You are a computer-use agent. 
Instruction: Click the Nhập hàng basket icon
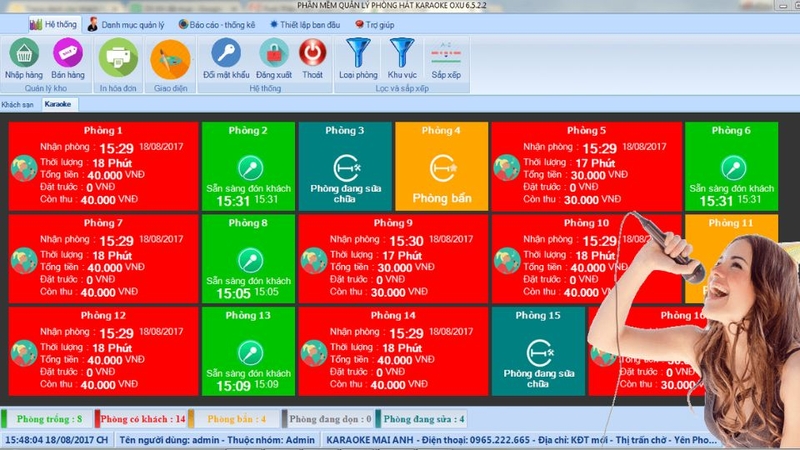(24, 53)
